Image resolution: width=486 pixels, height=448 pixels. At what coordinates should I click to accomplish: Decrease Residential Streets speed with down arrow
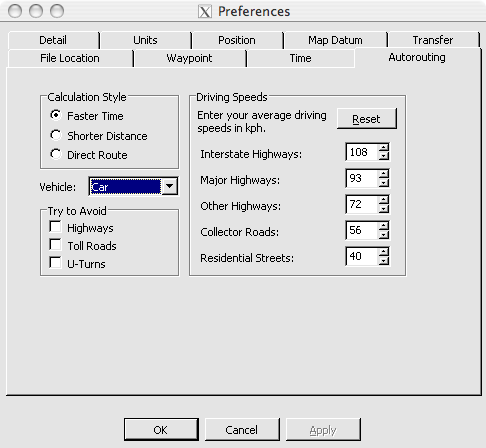click(x=384, y=260)
